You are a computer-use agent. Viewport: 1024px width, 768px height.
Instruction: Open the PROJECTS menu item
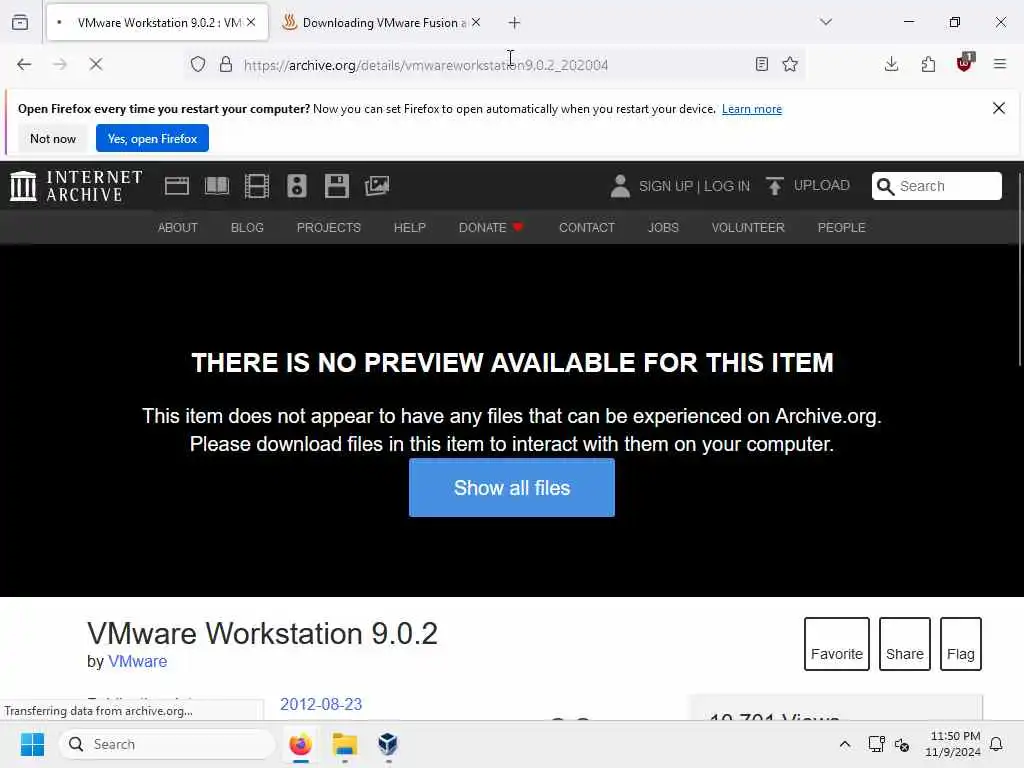pos(328,227)
